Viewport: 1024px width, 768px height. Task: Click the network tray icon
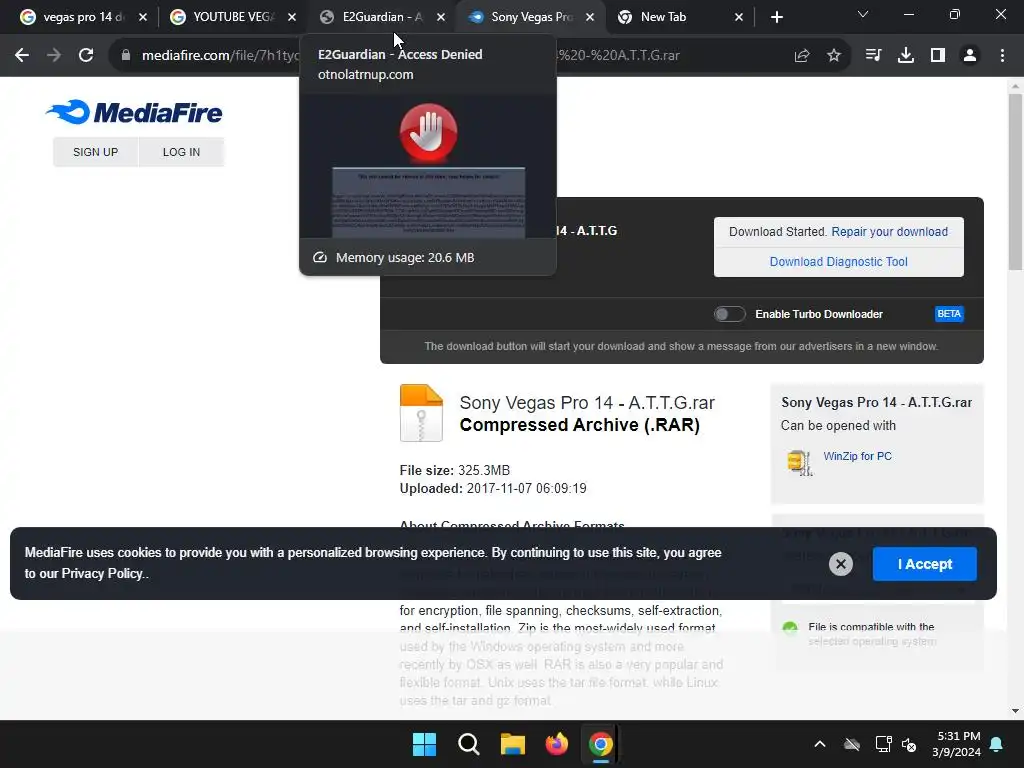[x=883, y=744]
